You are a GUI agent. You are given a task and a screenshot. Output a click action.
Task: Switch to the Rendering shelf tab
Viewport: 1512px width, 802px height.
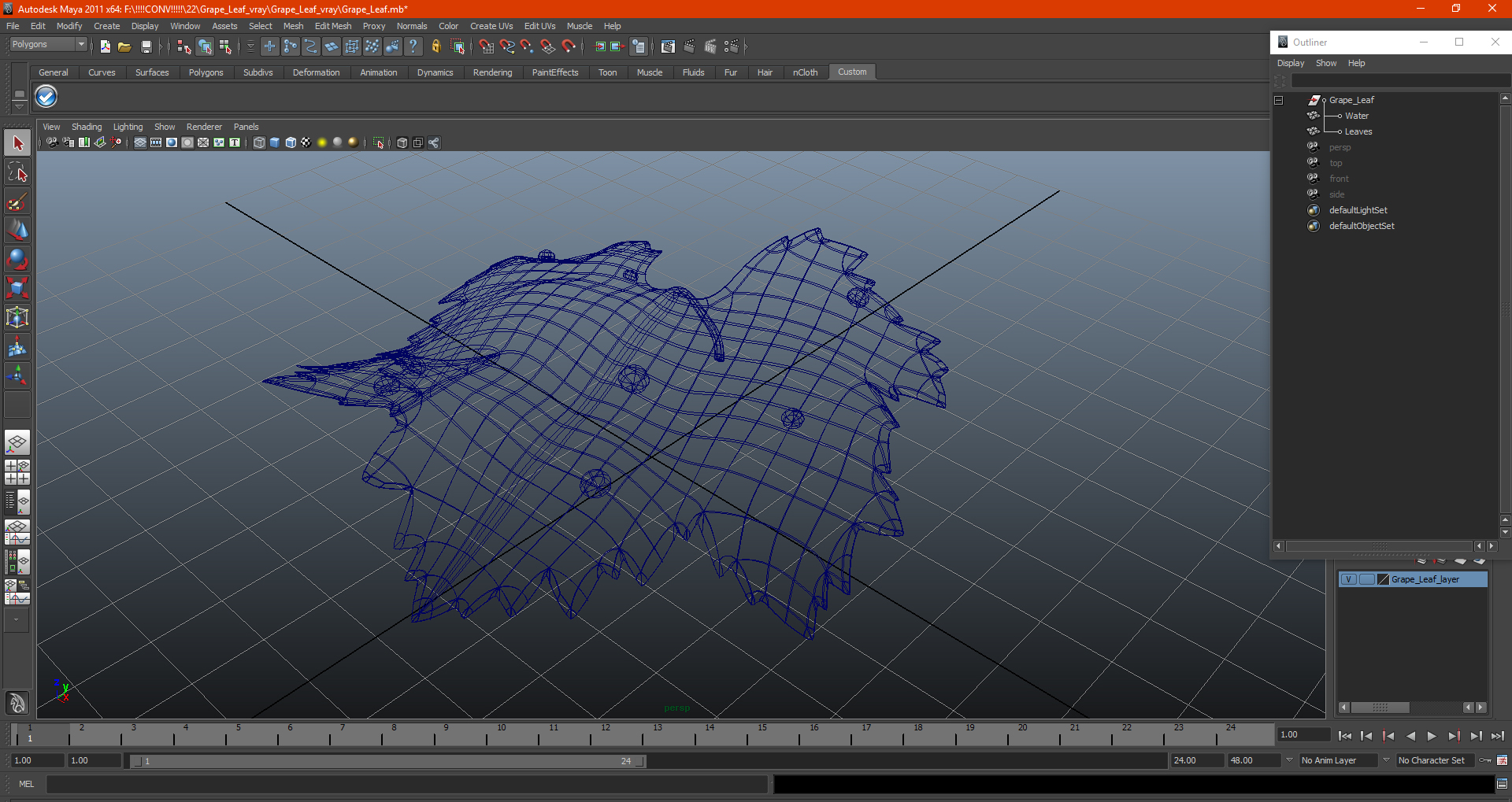click(x=492, y=72)
